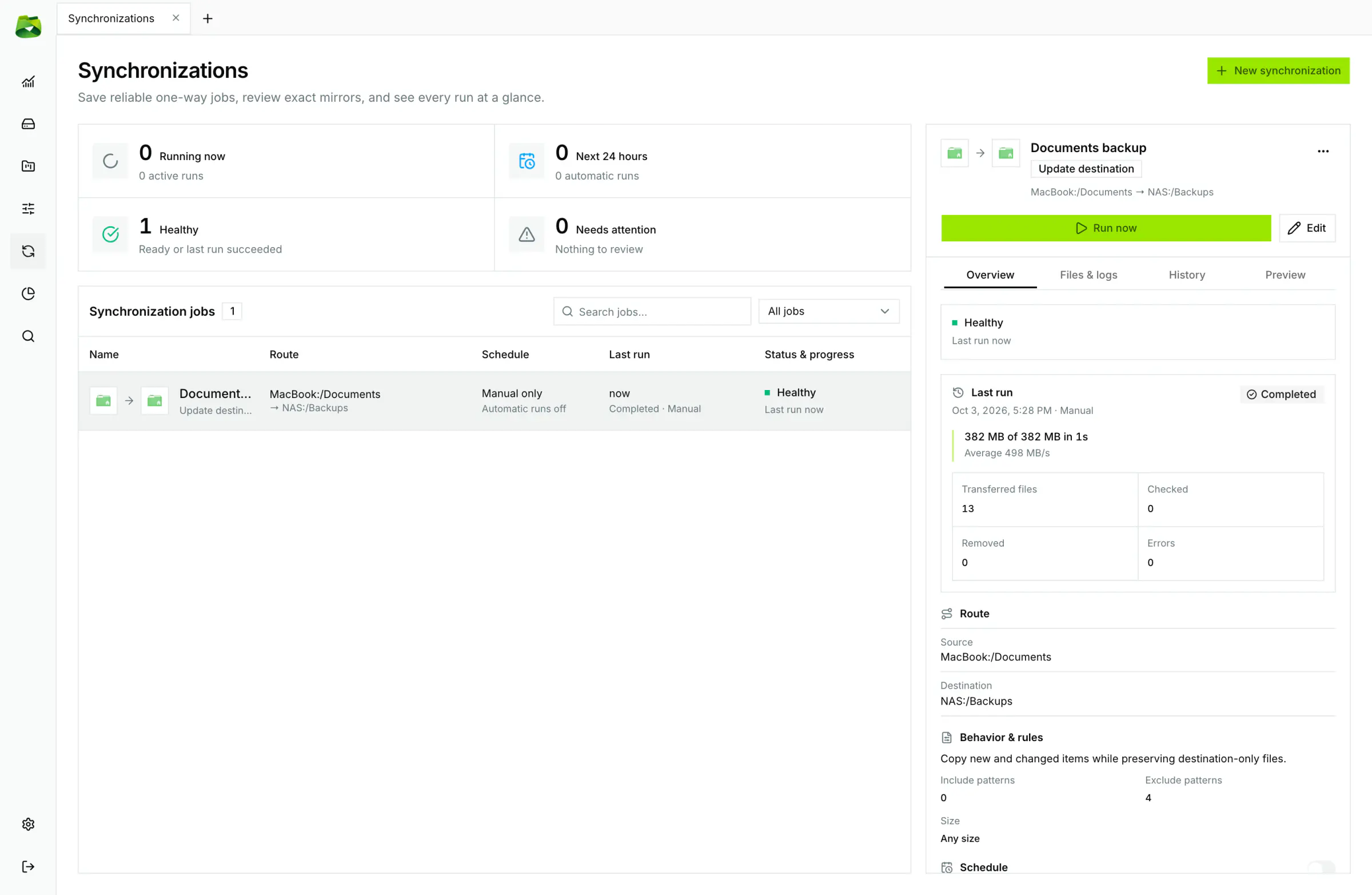This screenshot has height=895, width=1372.
Task: Click the Schedule column header
Action: (x=505, y=355)
